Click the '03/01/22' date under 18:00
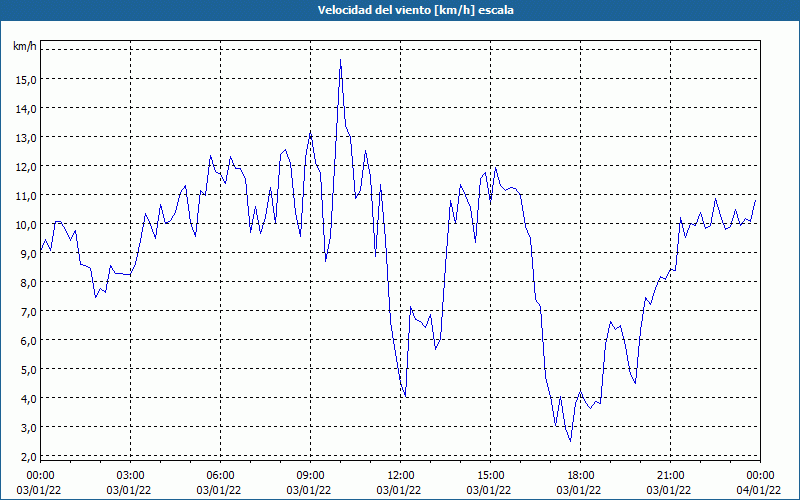The image size is (800, 500). click(578, 490)
